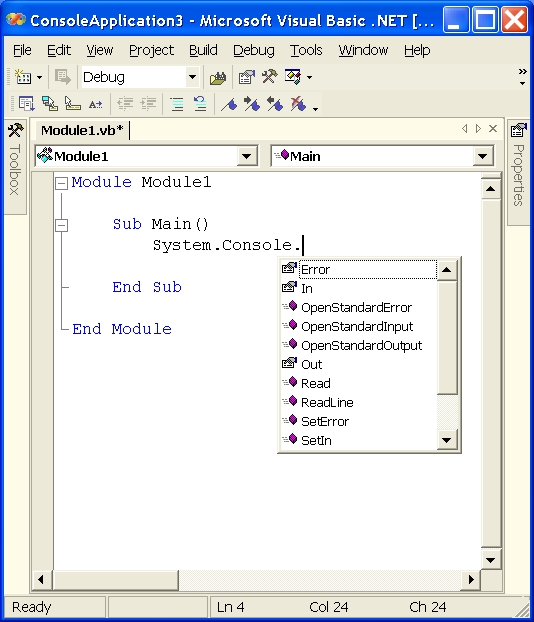Click the Display Object Member List icon

[x=27, y=104]
